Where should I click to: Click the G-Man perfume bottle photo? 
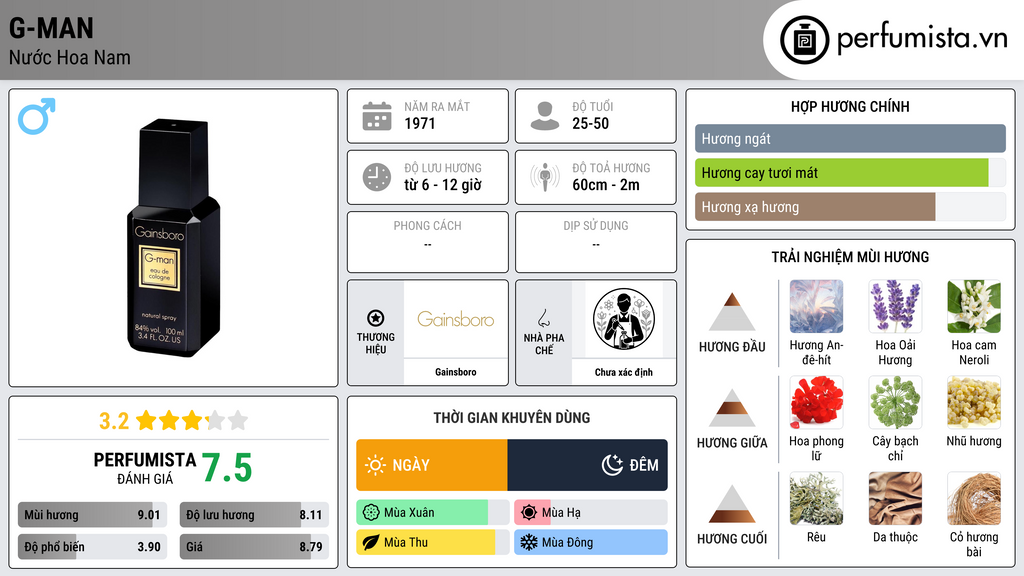click(x=174, y=238)
